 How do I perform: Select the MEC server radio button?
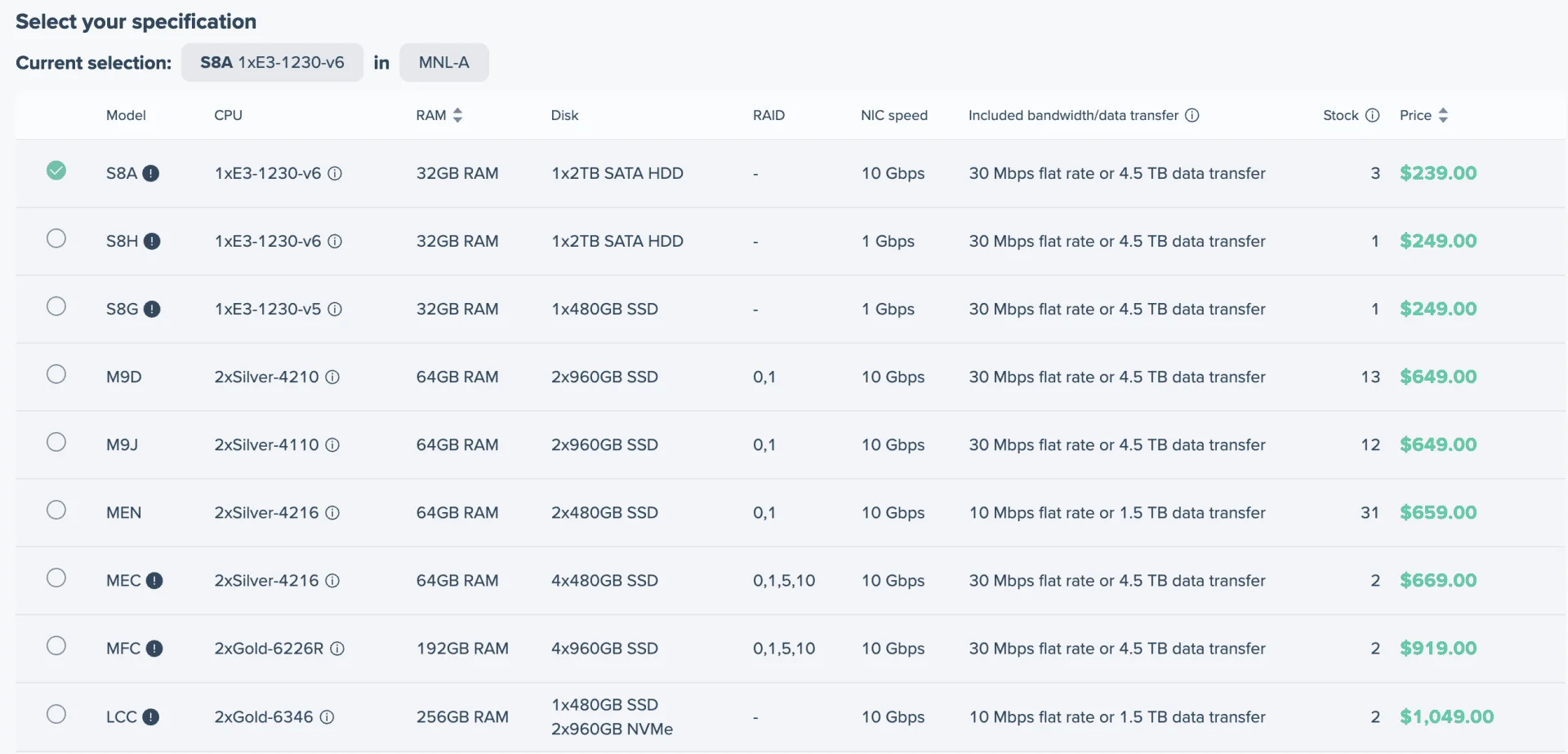click(56, 578)
